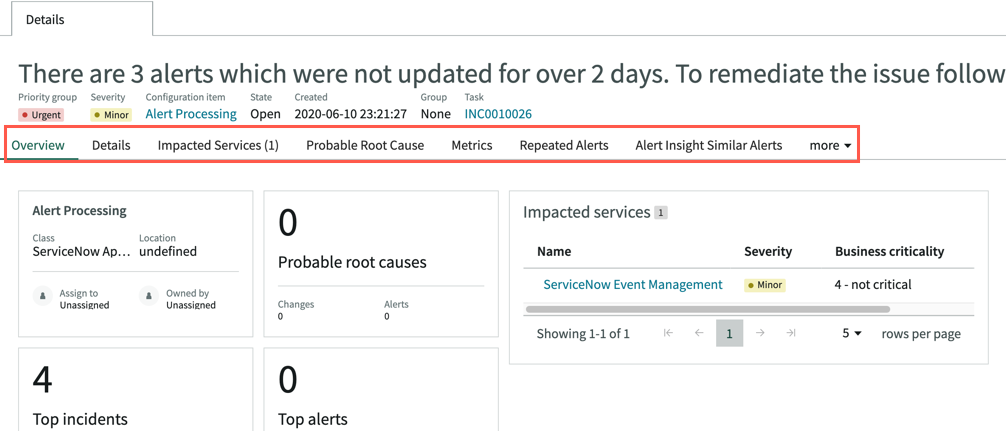Click the created date 2020-06-10 23:21:27
The image size is (1006, 431).
pos(350,114)
